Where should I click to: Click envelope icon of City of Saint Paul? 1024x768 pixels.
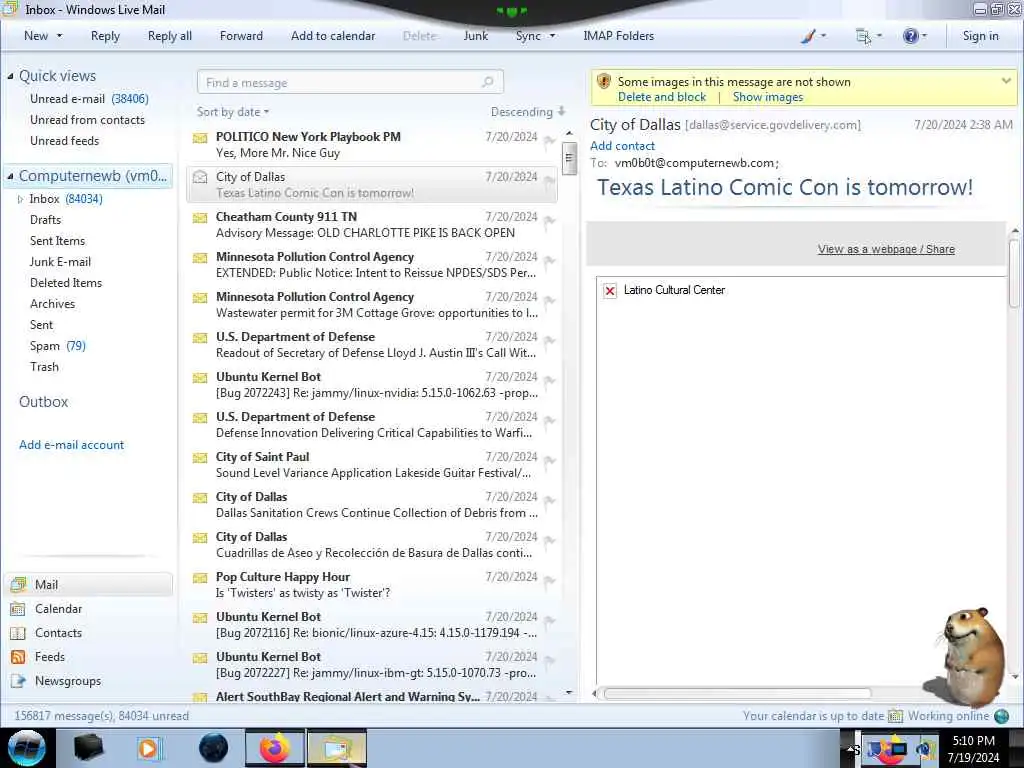click(200, 458)
